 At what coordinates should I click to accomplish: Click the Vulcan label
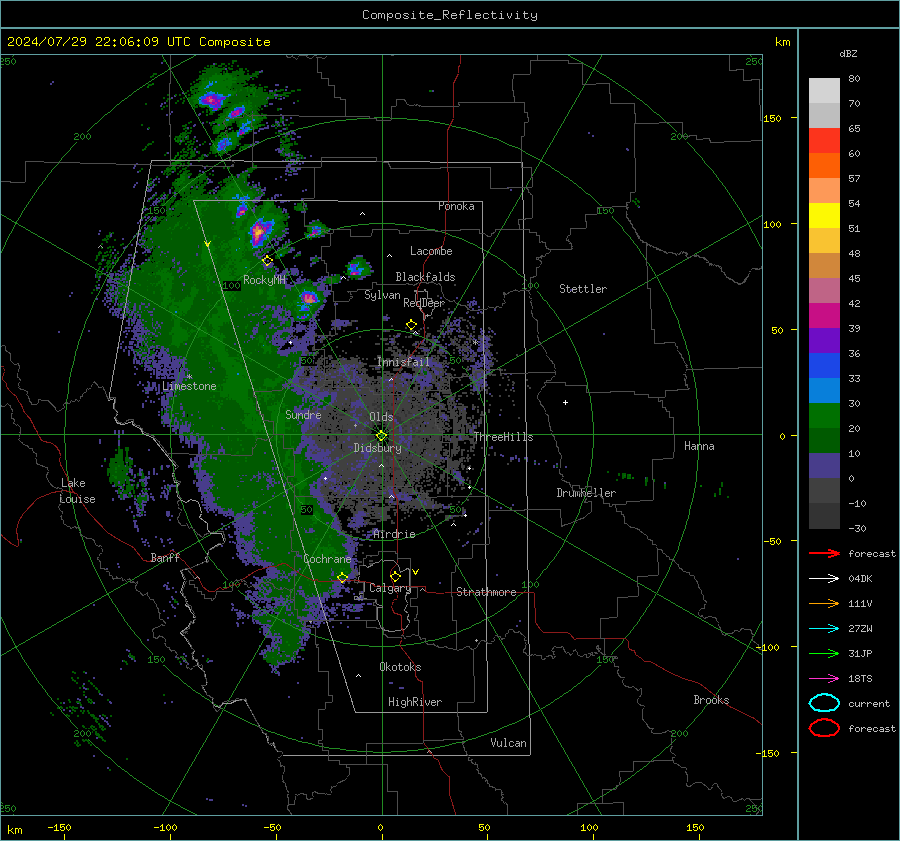tap(508, 743)
